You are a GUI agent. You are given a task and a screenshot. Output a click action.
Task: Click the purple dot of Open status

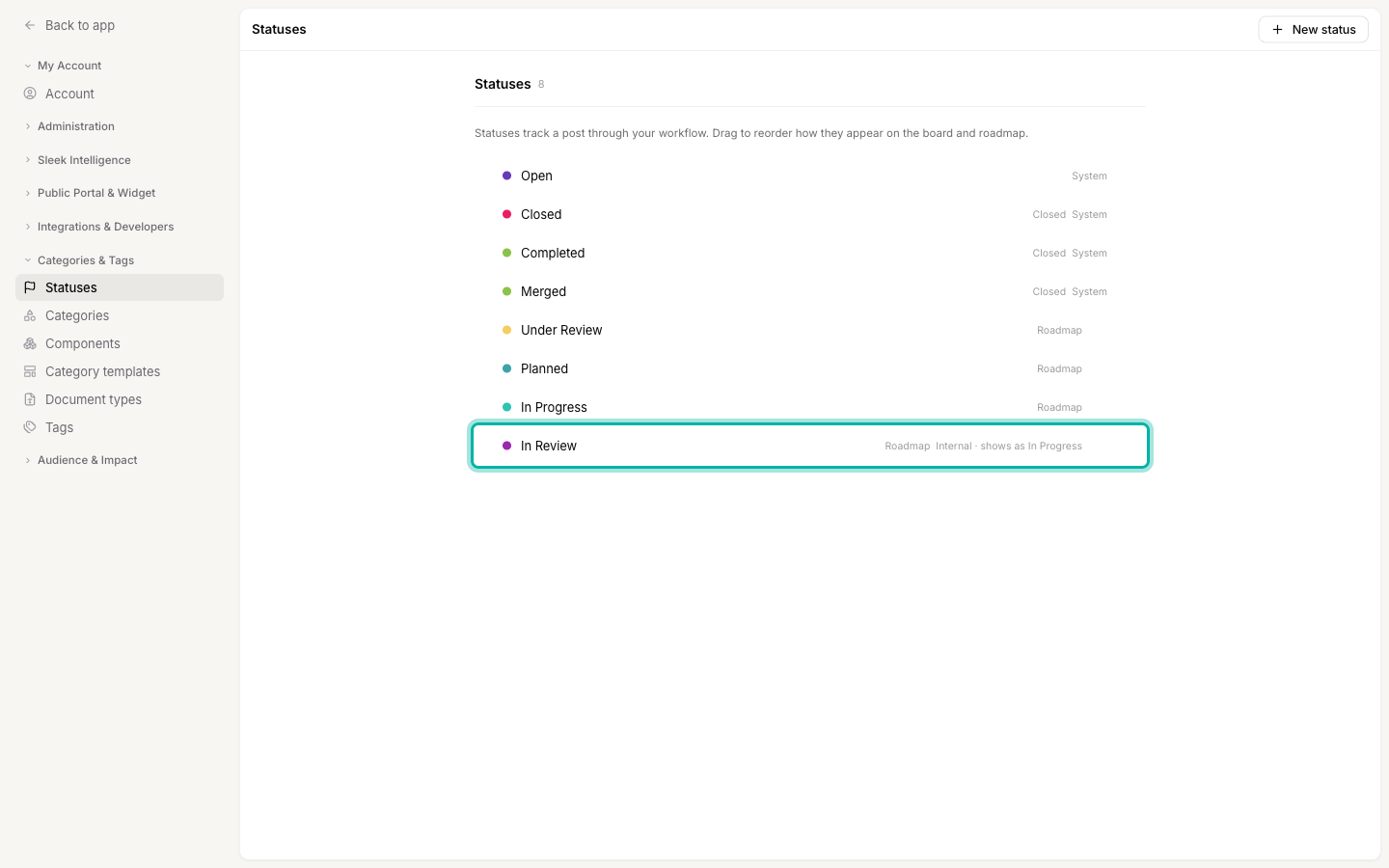[x=506, y=176]
